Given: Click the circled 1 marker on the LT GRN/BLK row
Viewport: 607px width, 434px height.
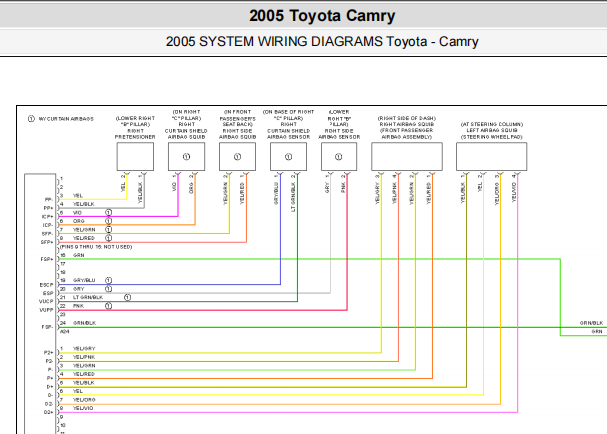Looking at the screenshot, I should click(x=127, y=297).
